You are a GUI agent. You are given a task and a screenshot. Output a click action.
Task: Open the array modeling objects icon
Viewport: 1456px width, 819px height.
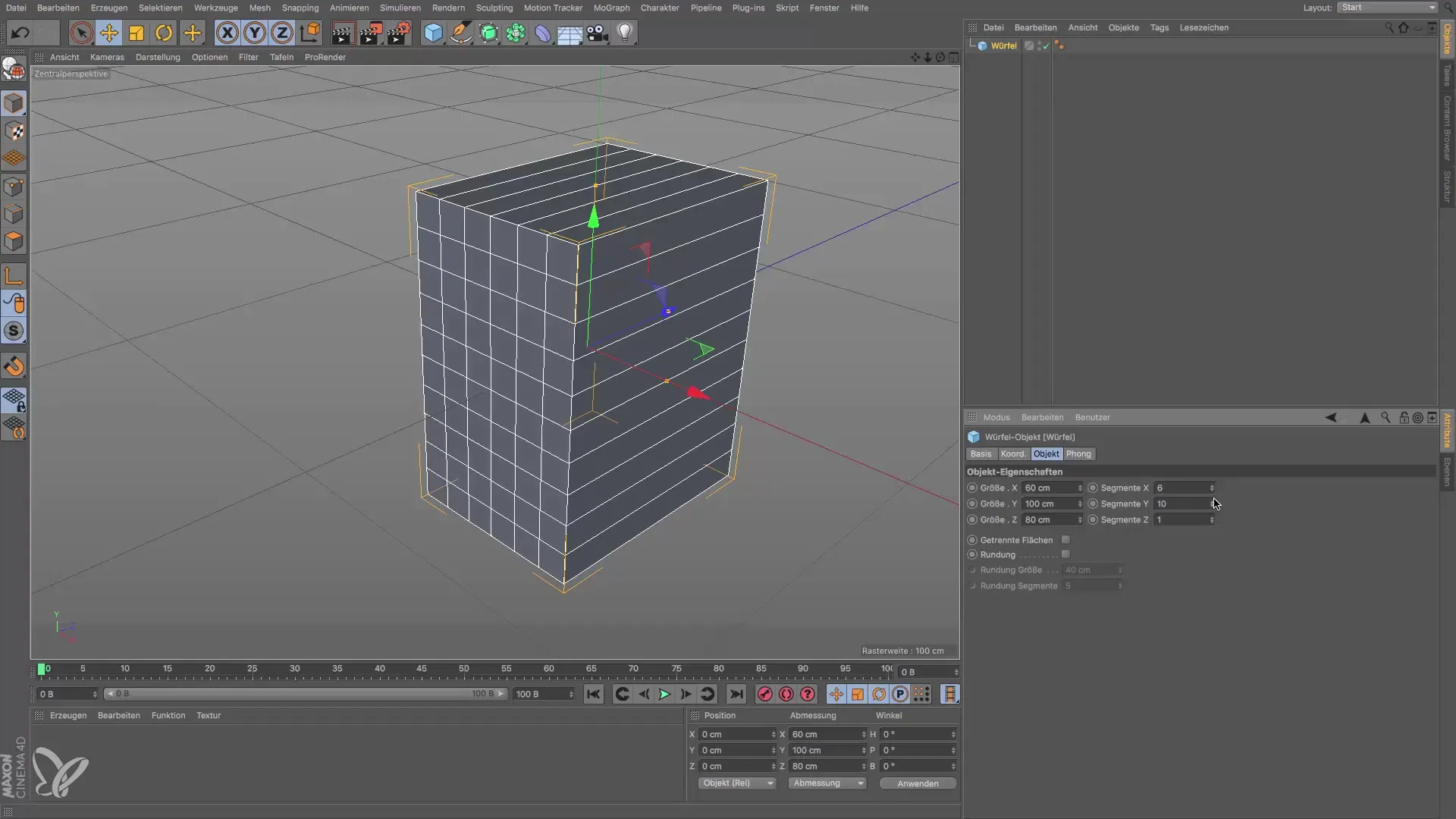pos(516,33)
